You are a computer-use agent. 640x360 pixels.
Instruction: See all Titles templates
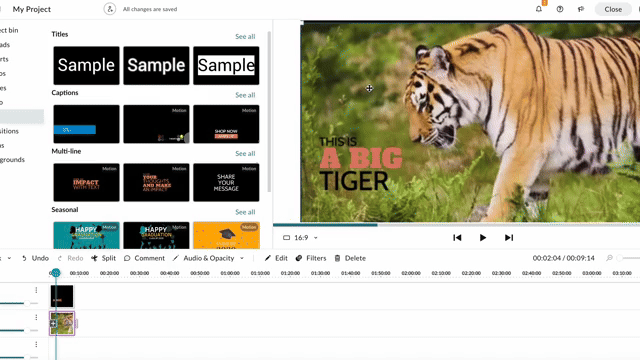pyautogui.click(x=245, y=36)
